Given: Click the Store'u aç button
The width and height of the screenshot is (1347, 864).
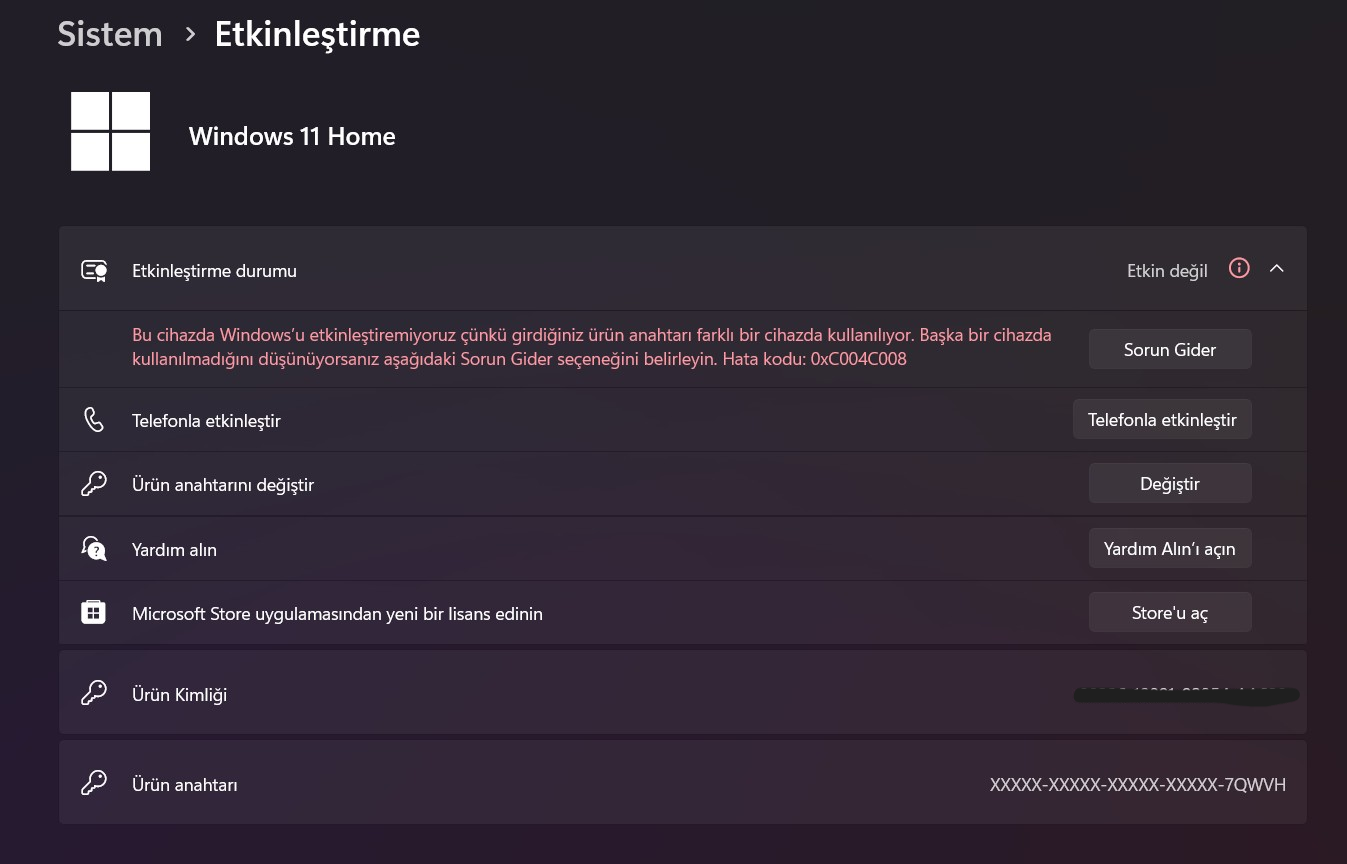Looking at the screenshot, I should [x=1169, y=613].
